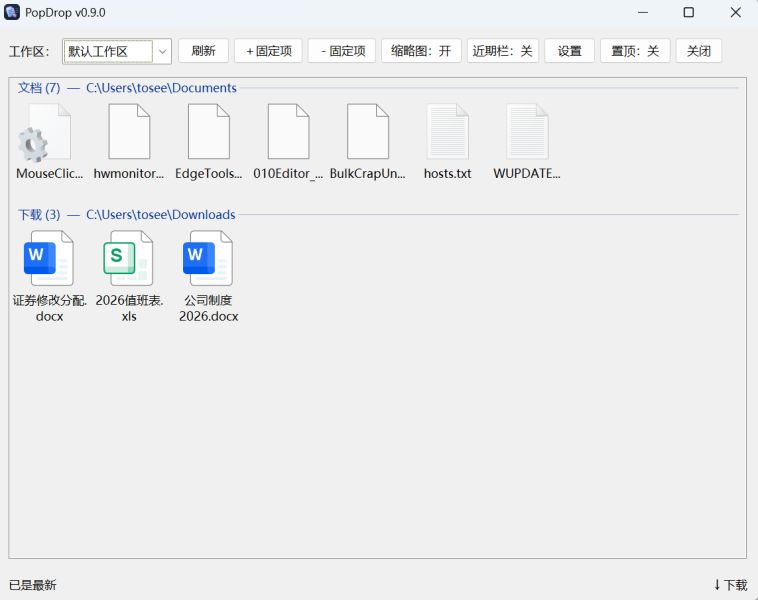Select the EdgeTools... file icon

click(x=208, y=132)
